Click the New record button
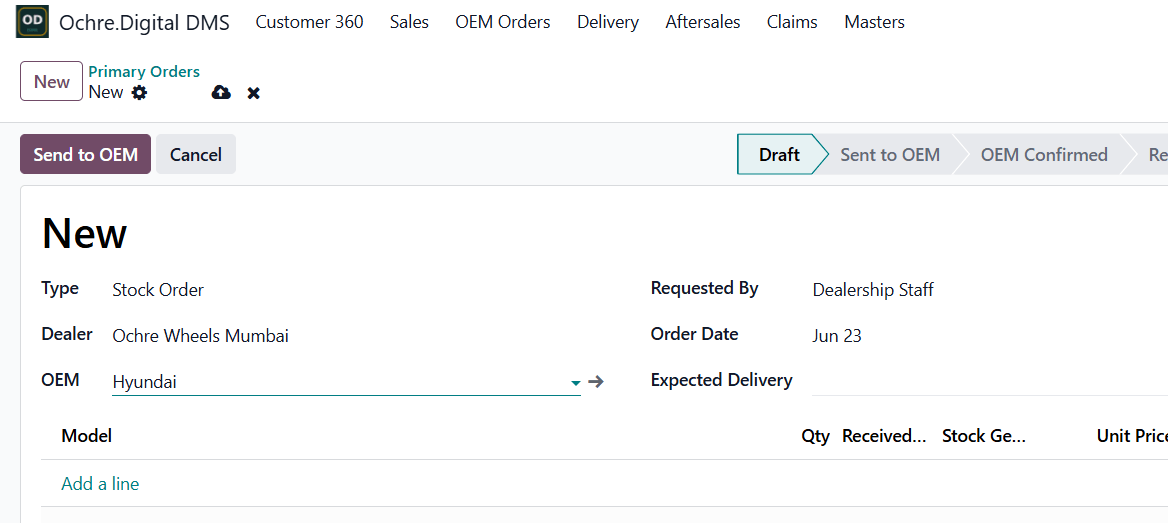This screenshot has width=1168, height=523. point(51,81)
